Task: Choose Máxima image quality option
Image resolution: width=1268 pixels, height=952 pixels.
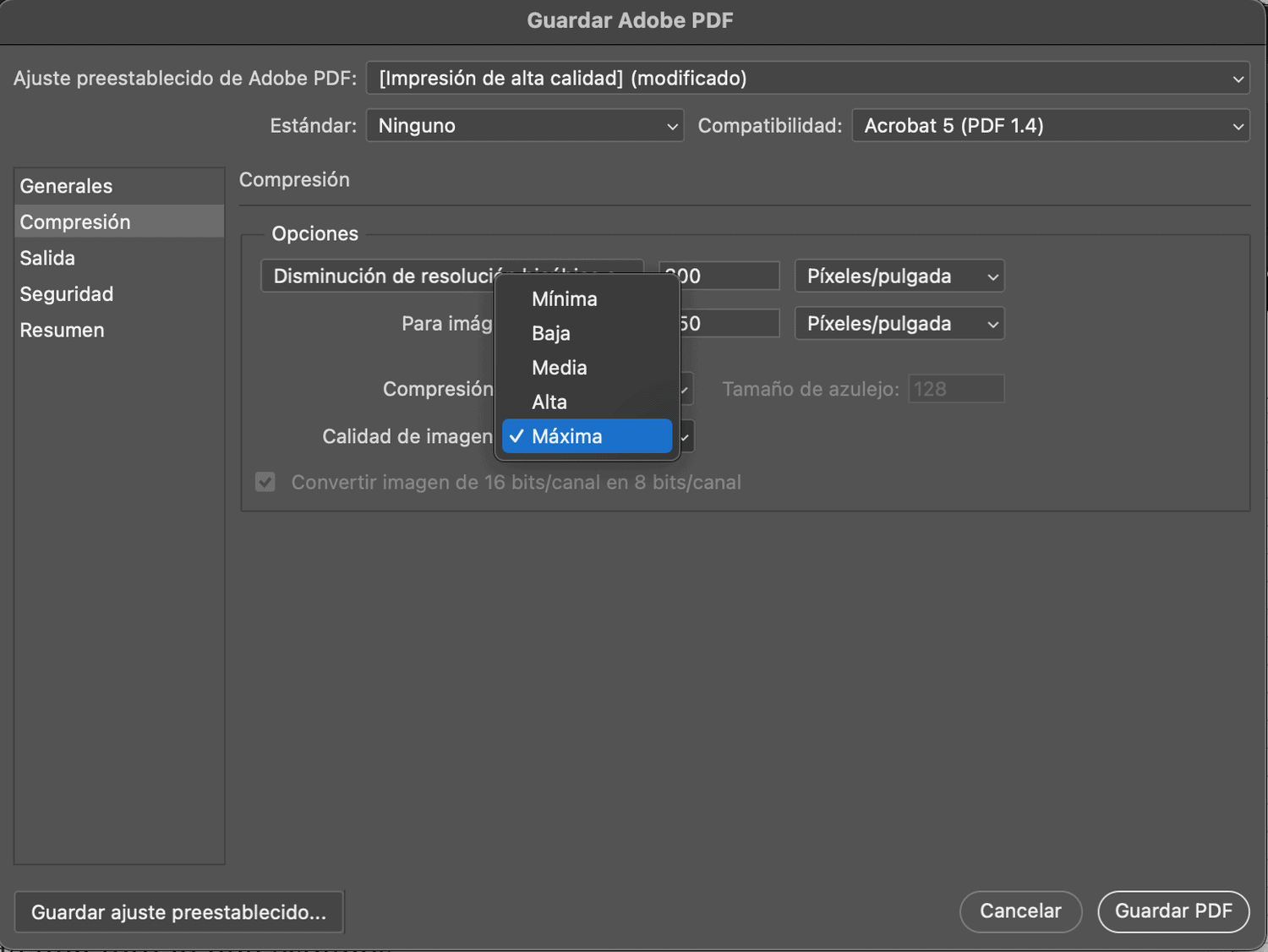Action: tap(587, 436)
